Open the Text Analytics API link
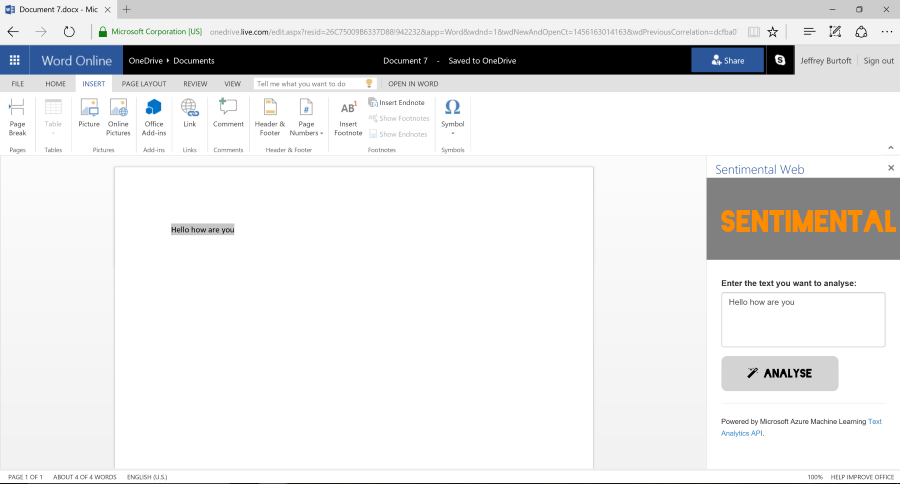The image size is (900, 484). click(x=801, y=427)
